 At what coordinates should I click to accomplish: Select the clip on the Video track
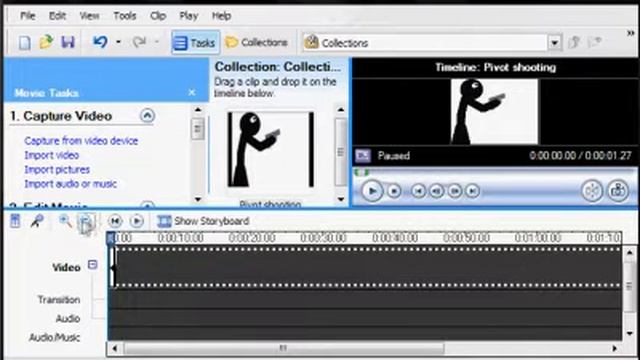point(113,267)
